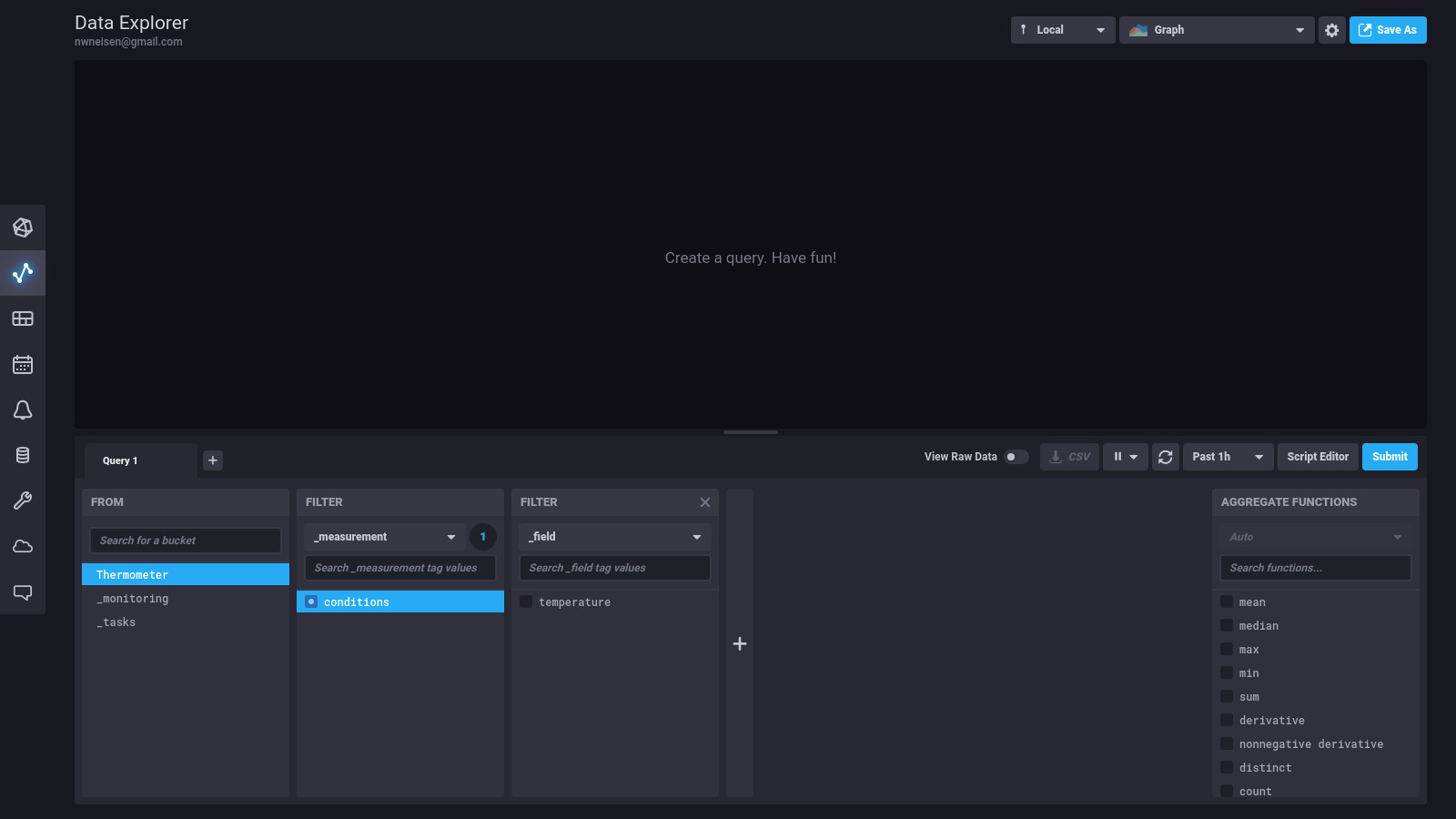This screenshot has height=819, width=1456.
Task: Open the Settings wrench icon in sidebar
Action: (x=23, y=500)
